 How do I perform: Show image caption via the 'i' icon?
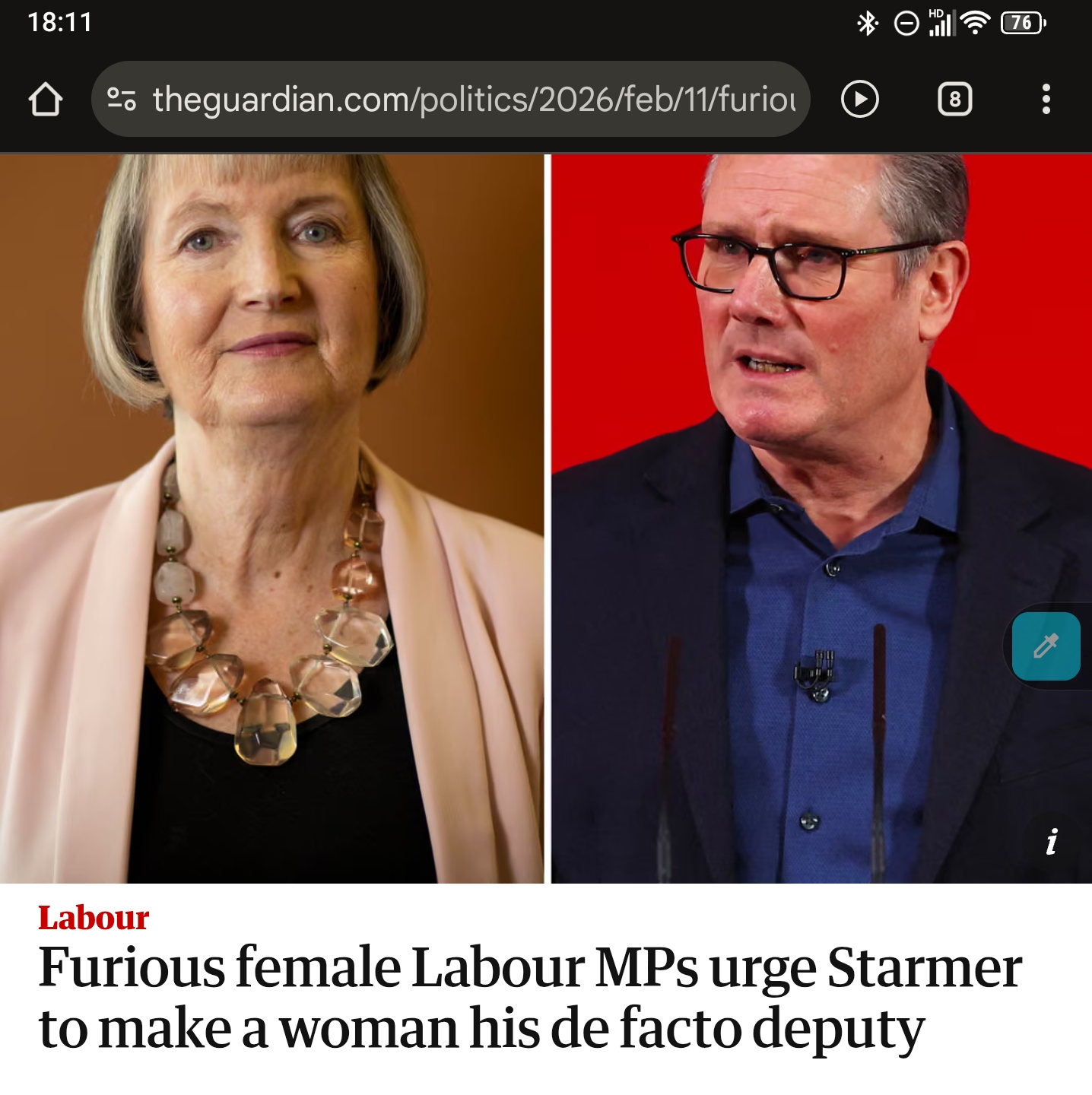pos(1052,842)
